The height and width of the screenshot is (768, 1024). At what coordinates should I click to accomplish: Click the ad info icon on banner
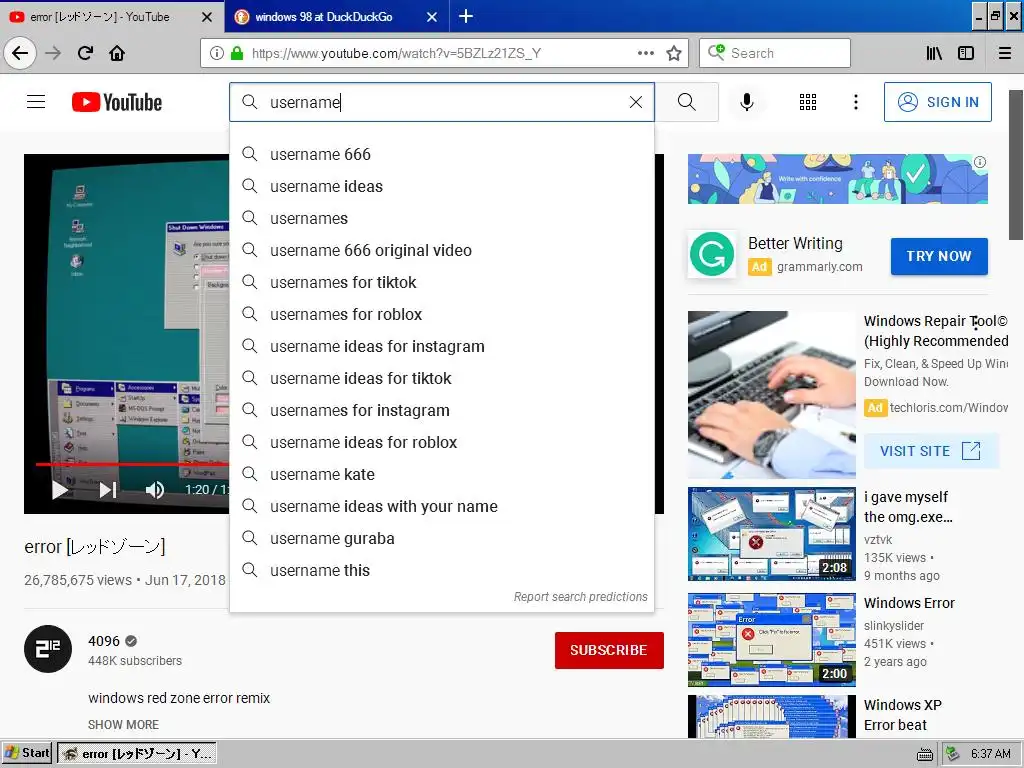[x=980, y=162]
